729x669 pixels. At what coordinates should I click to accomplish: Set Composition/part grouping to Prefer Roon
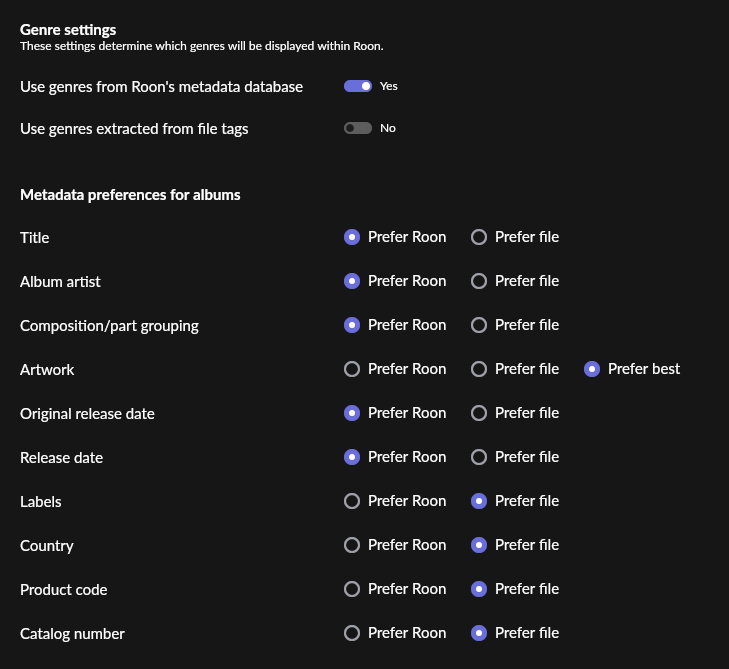pos(352,325)
